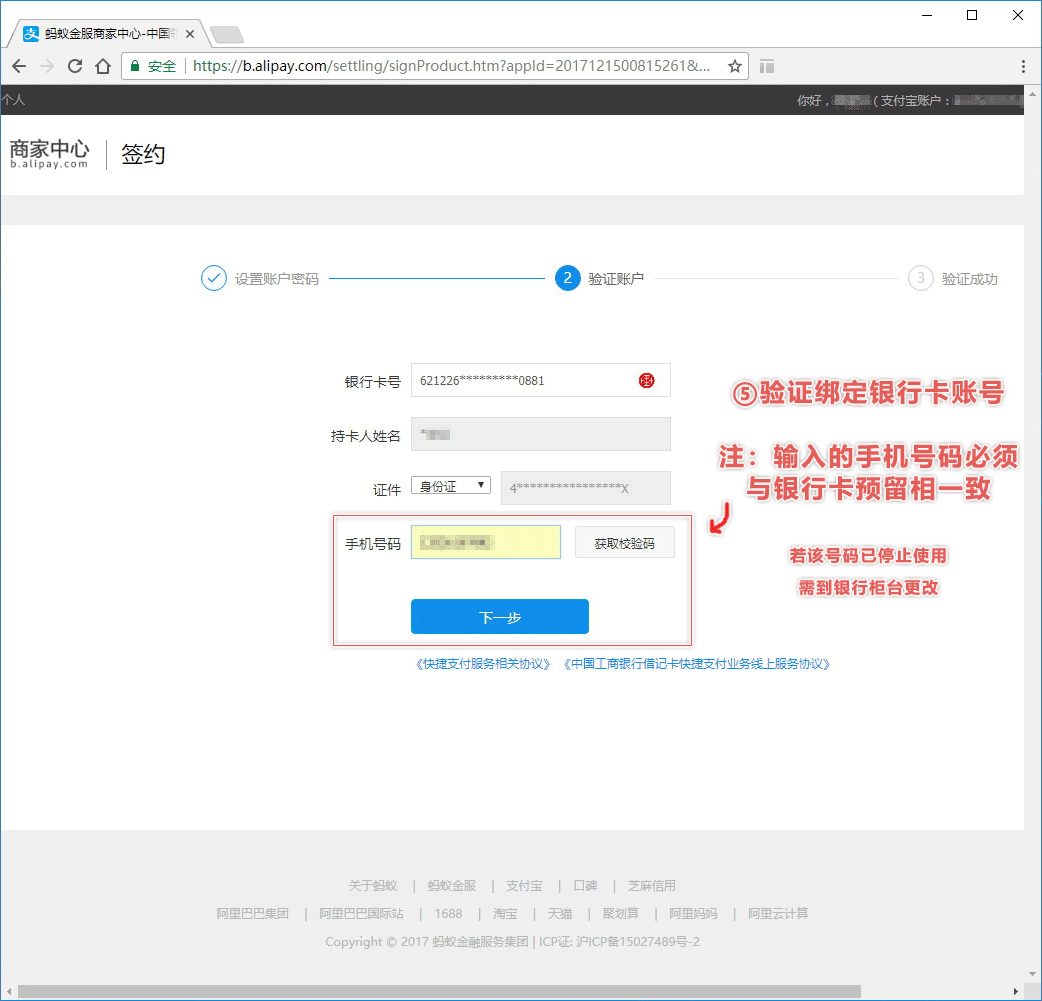Click the address bar URL
1042x1001 pixels.
(x=451, y=66)
